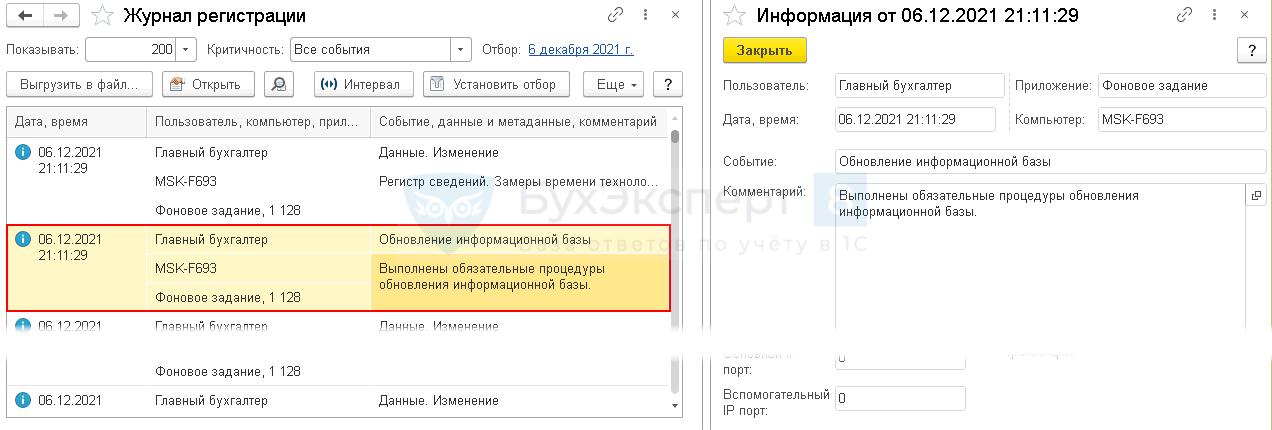Close the Информация window with X

1245,15
